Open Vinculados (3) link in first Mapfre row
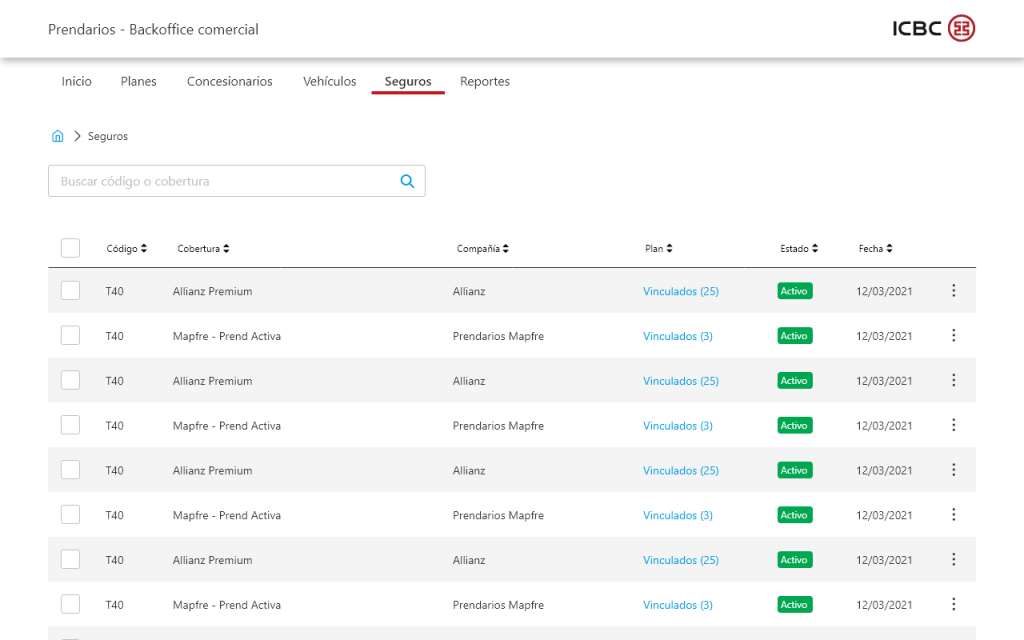The image size is (1024, 640). pyautogui.click(x=678, y=336)
